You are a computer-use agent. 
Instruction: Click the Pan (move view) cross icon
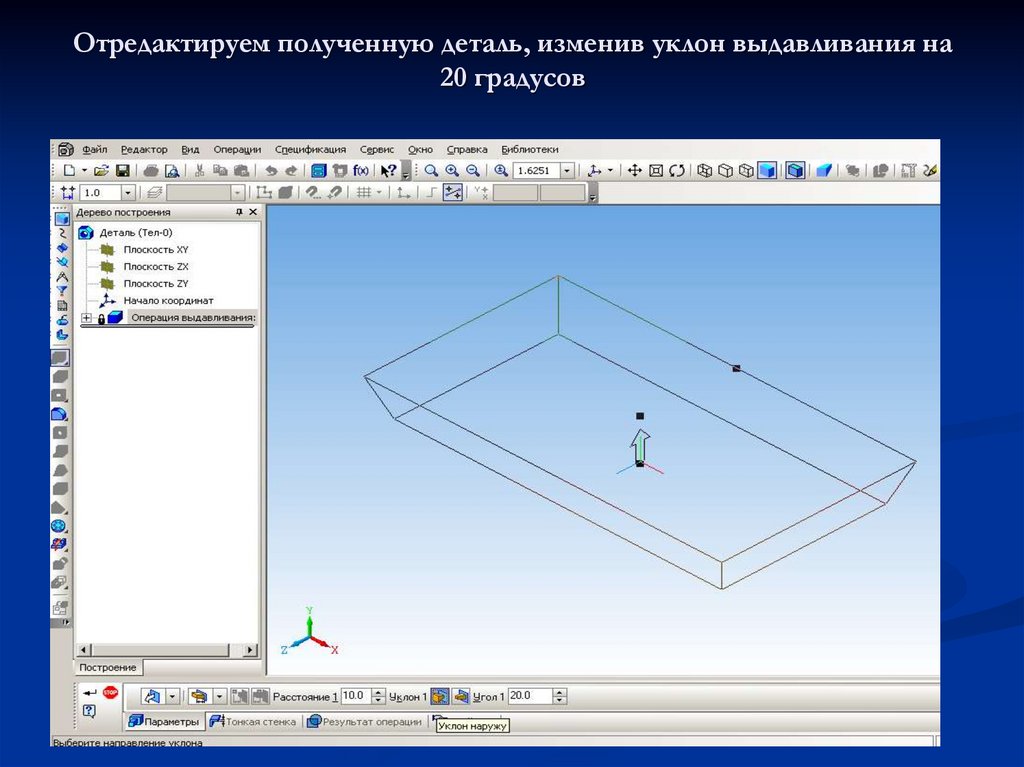point(634,171)
